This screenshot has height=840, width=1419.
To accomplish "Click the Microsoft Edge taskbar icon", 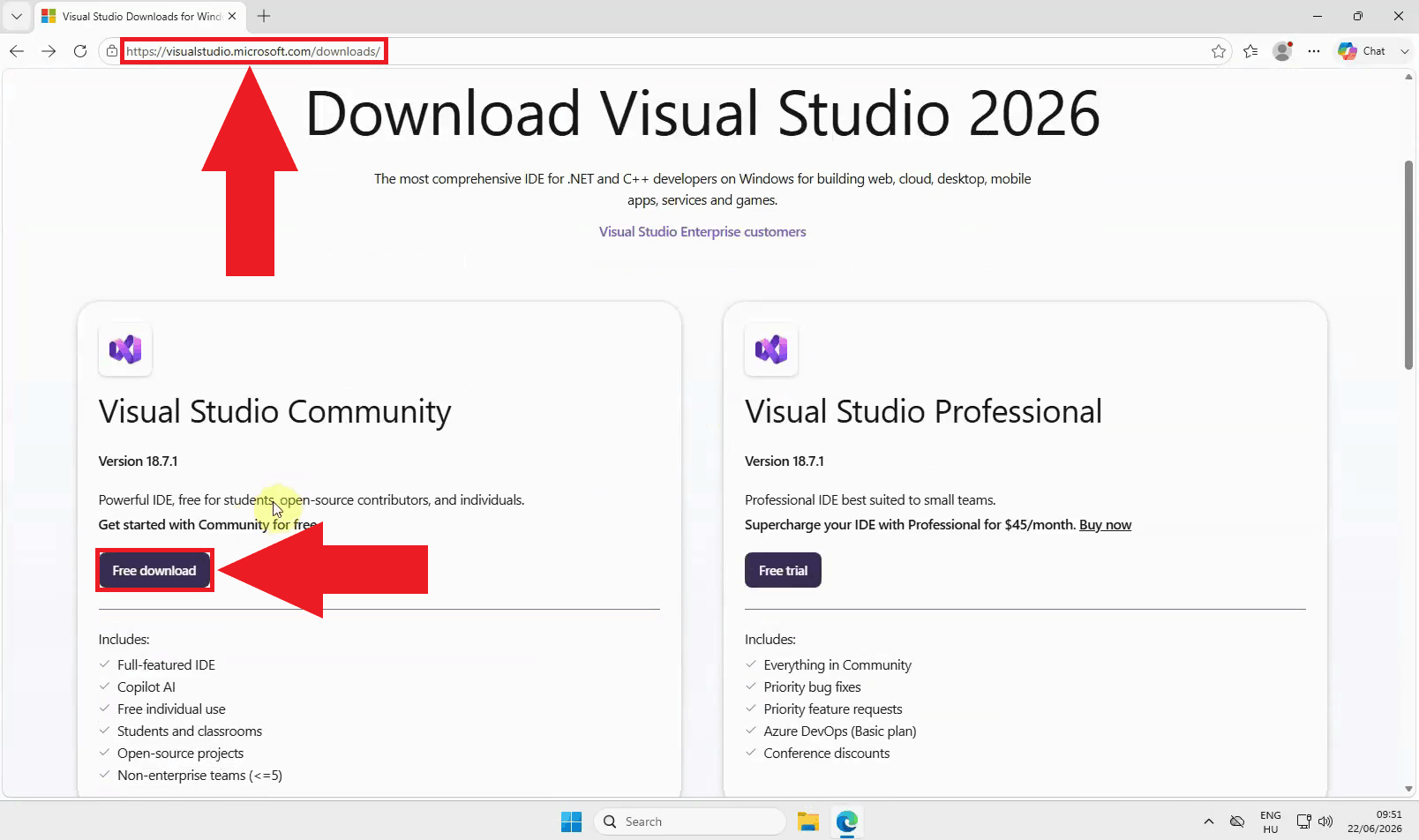I will point(847,821).
